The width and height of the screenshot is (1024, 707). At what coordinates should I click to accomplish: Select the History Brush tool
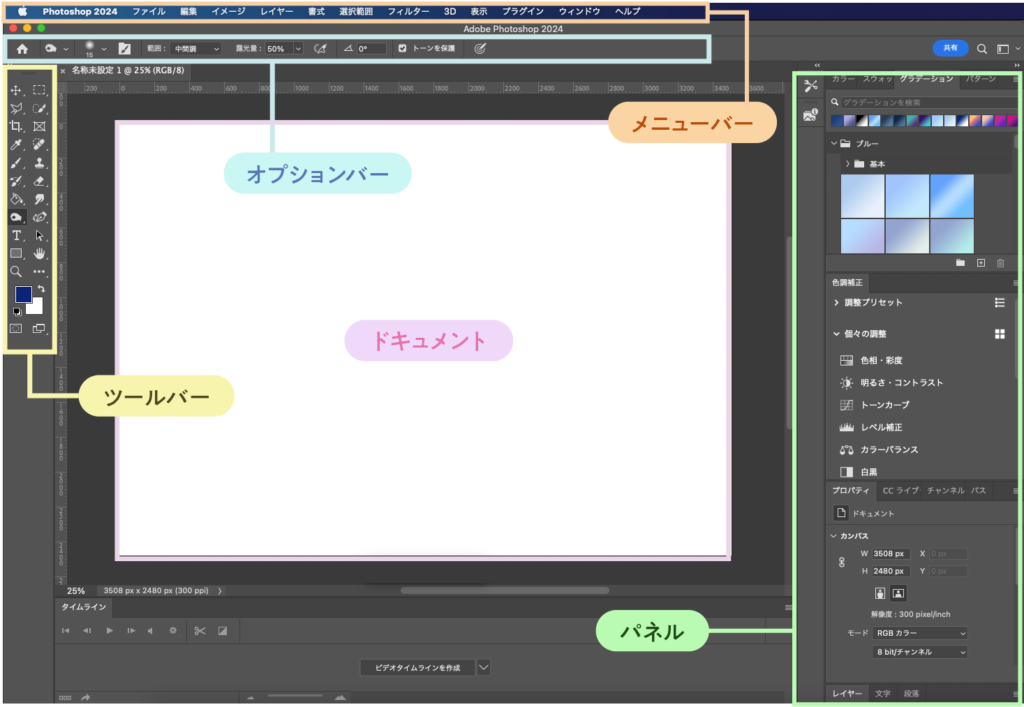click(x=16, y=181)
